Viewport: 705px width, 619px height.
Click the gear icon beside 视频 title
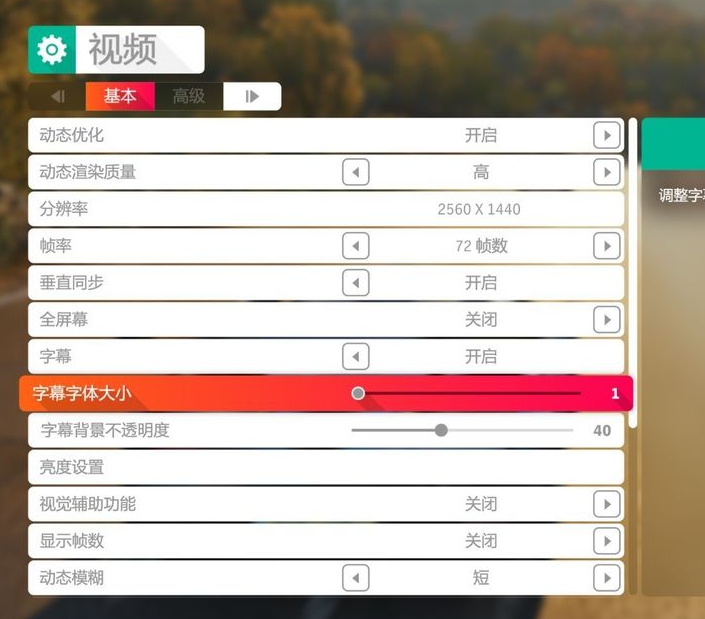pyautogui.click(x=52, y=49)
